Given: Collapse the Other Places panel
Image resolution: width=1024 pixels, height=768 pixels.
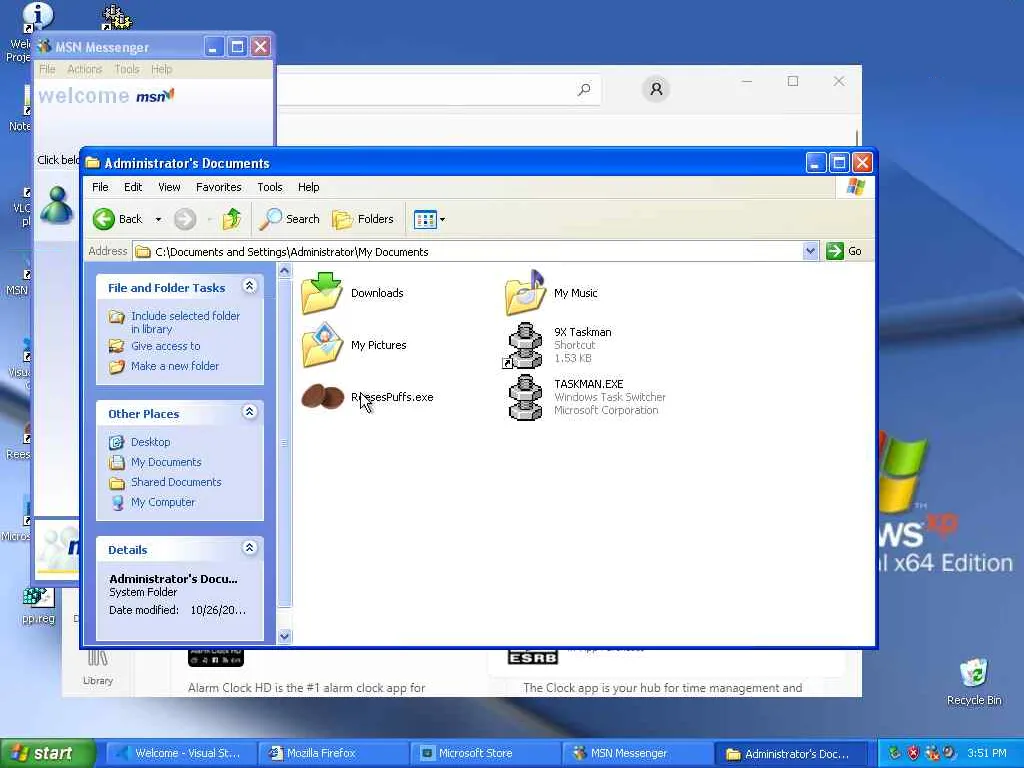Looking at the screenshot, I should tap(249, 411).
